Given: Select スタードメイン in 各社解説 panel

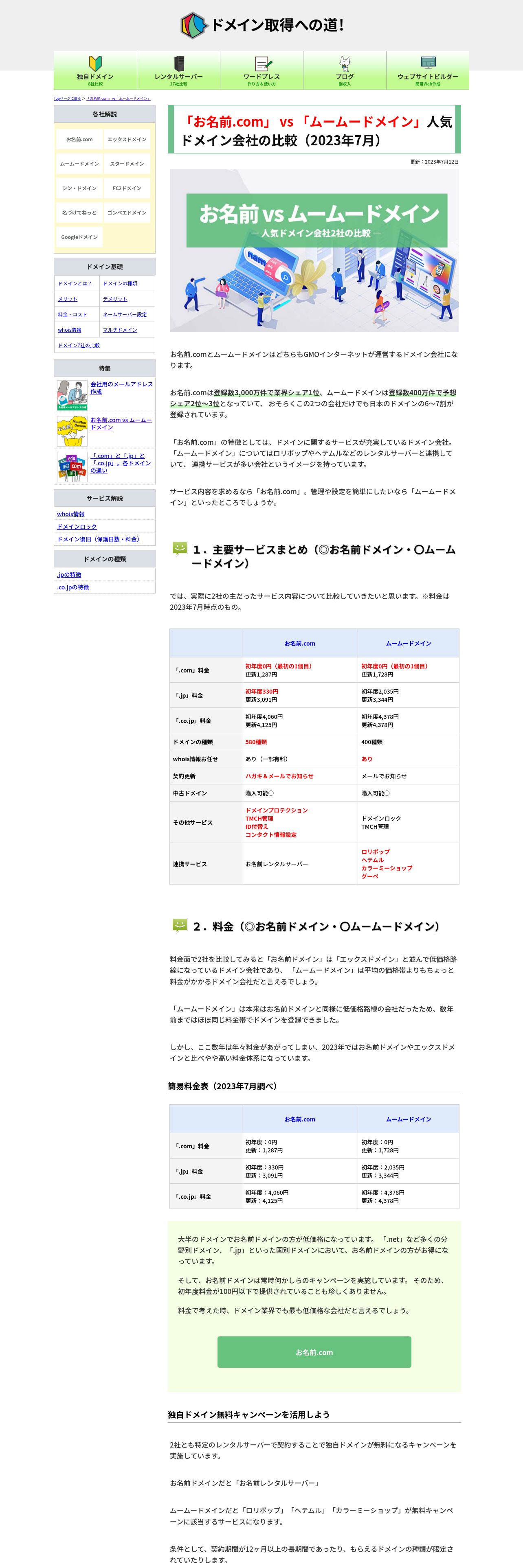Looking at the screenshot, I should pyautogui.click(x=127, y=164).
